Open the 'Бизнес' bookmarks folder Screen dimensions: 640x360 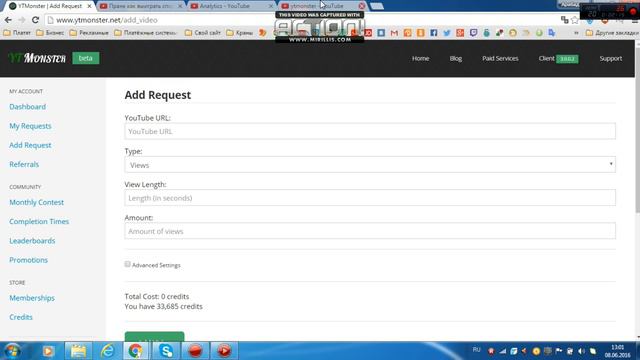point(50,33)
